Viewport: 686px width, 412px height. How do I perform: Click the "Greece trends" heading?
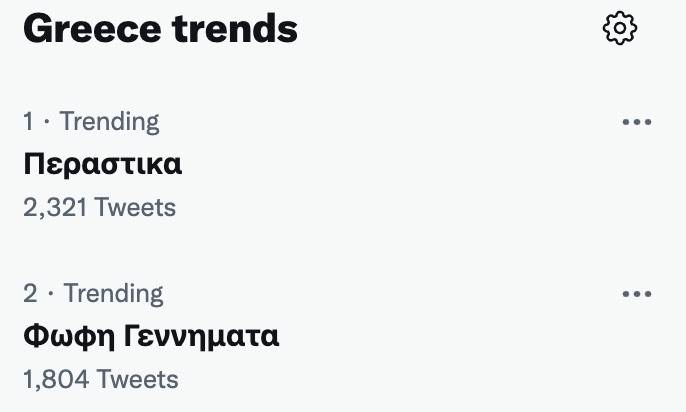(160, 29)
